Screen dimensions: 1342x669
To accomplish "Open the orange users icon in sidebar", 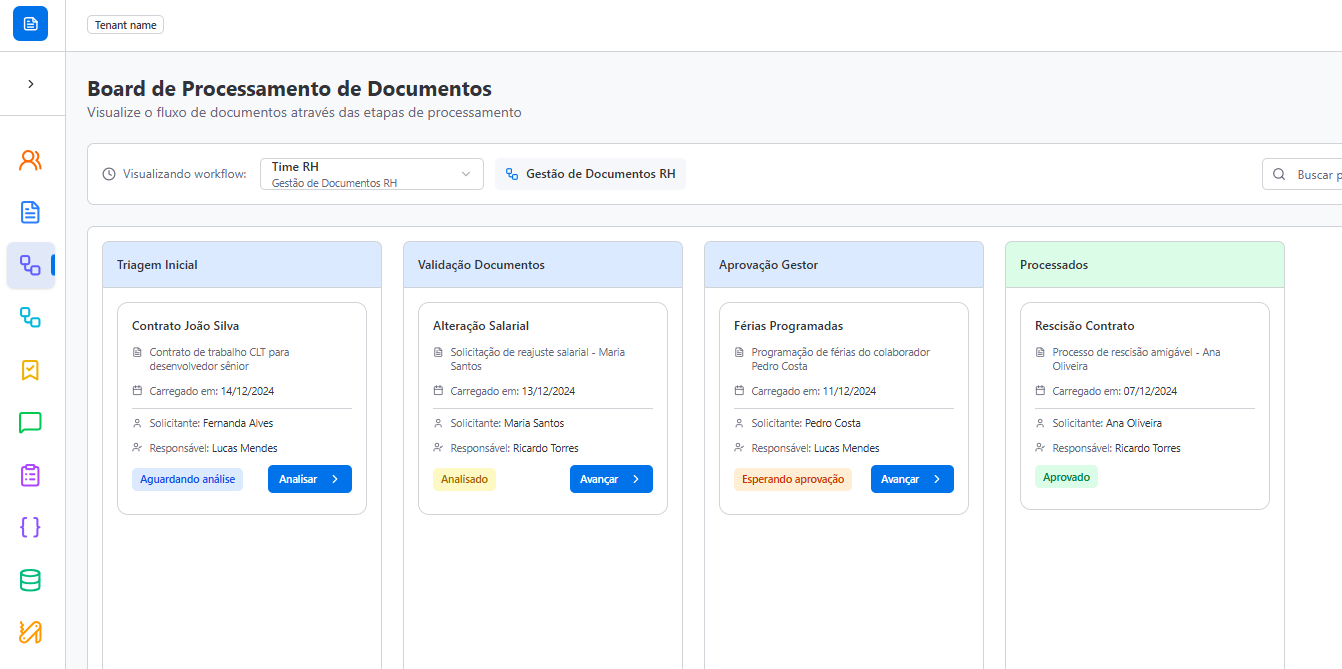I will 30,160.
